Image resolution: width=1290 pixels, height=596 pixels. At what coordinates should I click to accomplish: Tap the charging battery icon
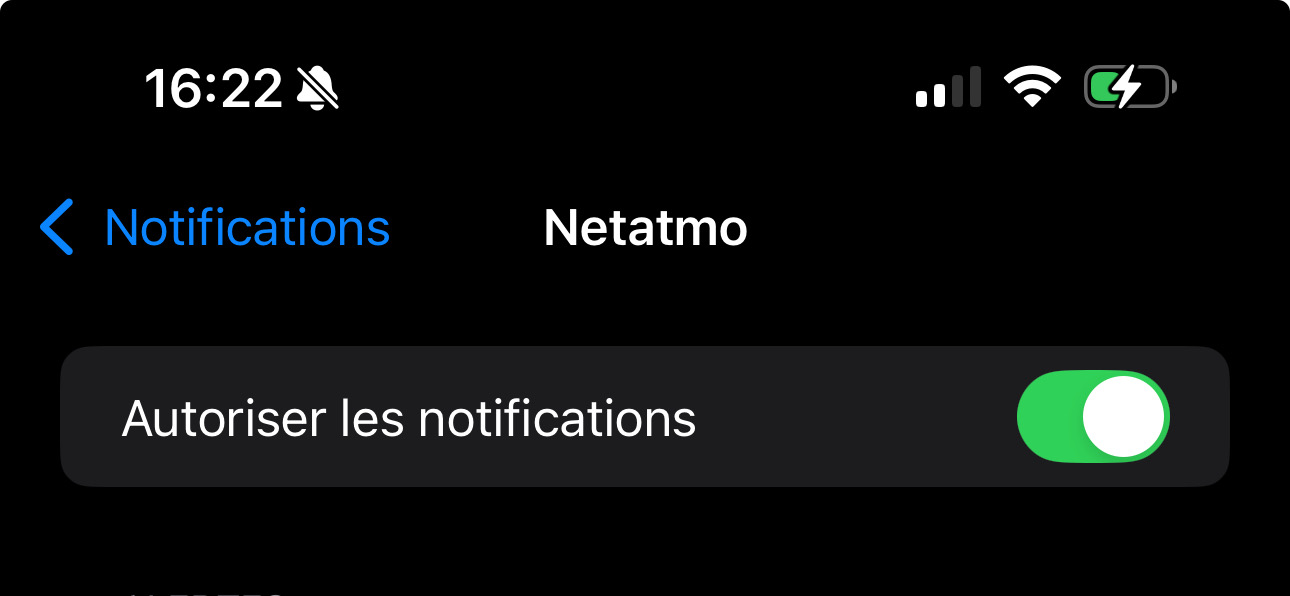click(x=1130, y=87)
